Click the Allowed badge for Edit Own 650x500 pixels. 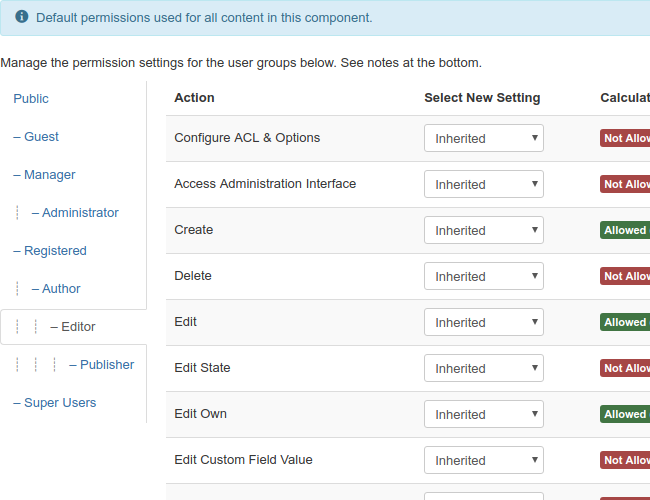(625, 414)
